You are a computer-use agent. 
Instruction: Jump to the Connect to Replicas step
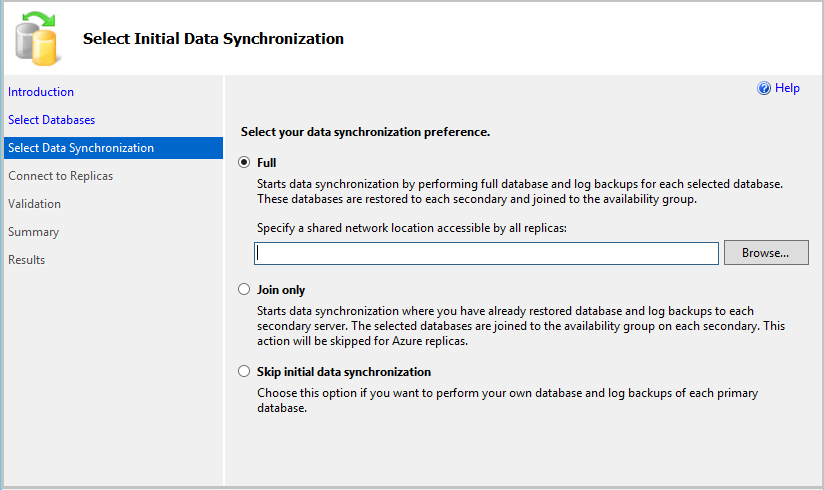coord(60,176)
